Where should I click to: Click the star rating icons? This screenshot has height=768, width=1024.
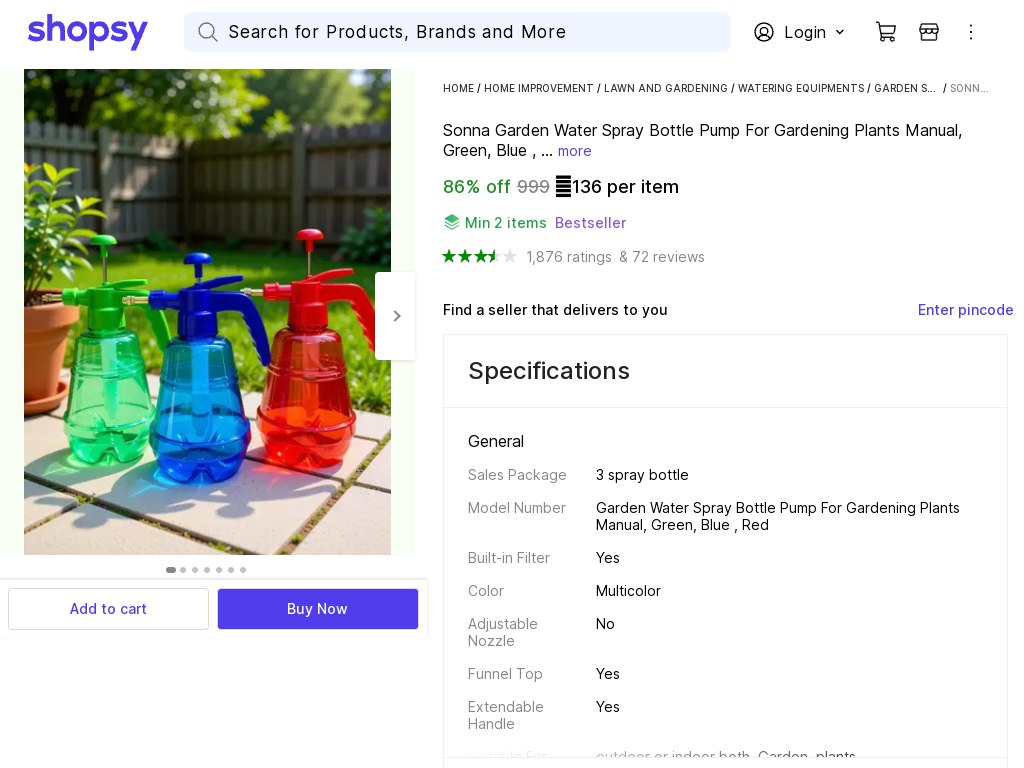coord(480,257)
